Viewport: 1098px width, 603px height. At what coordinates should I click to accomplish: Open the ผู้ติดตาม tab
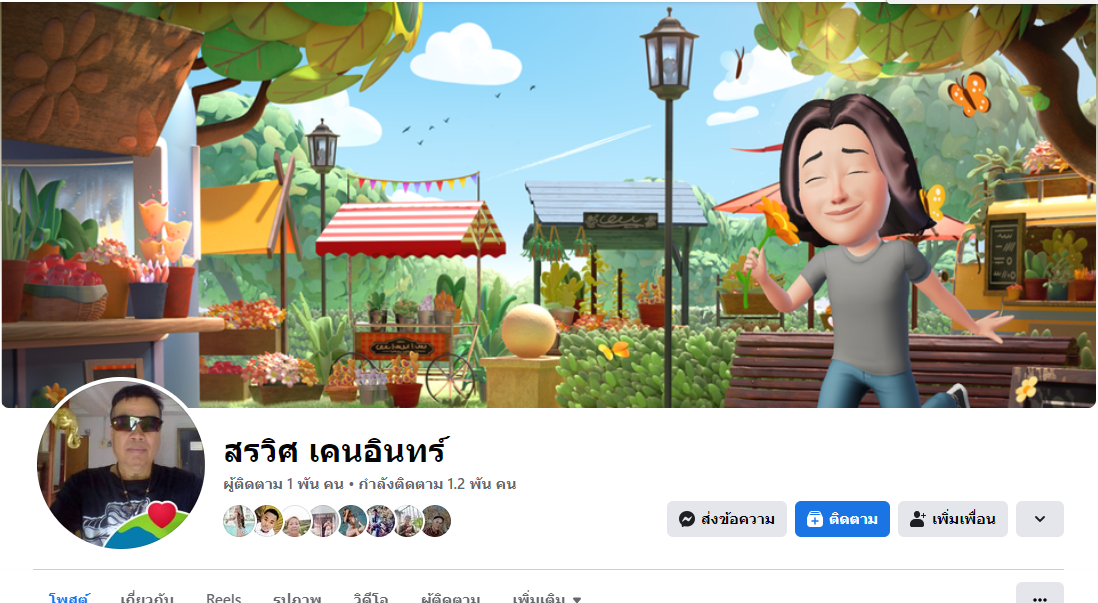coord(450,598)
